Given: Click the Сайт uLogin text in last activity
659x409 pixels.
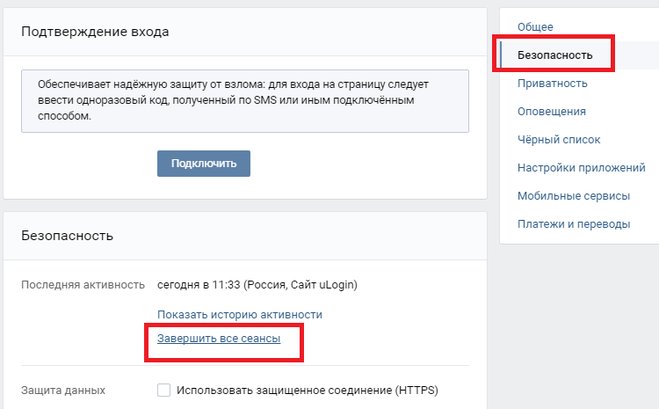Looking at the screenshot, I should pyautogui.click(x=324, y=285).
